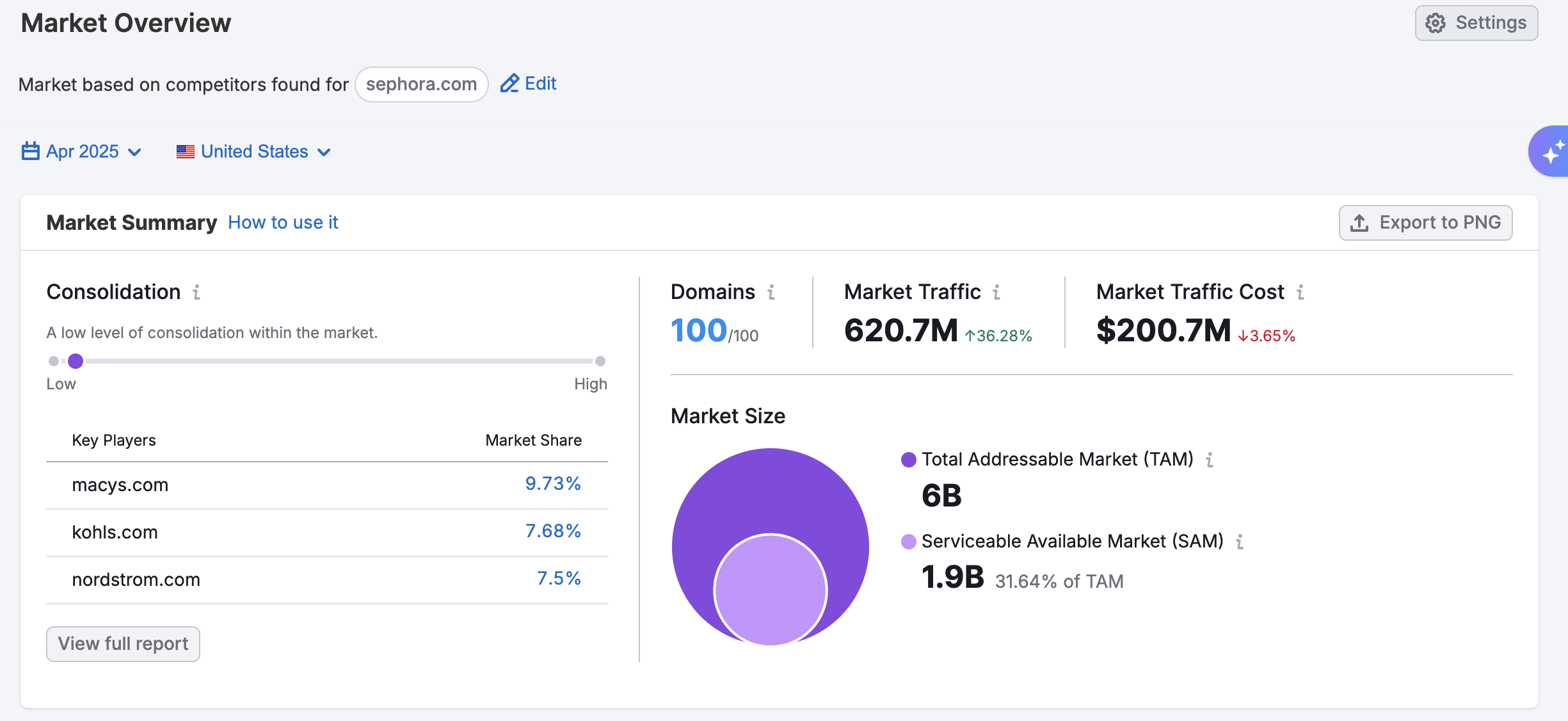
Task: Click the pencil Edit icon
Action: tap(509, 84)
